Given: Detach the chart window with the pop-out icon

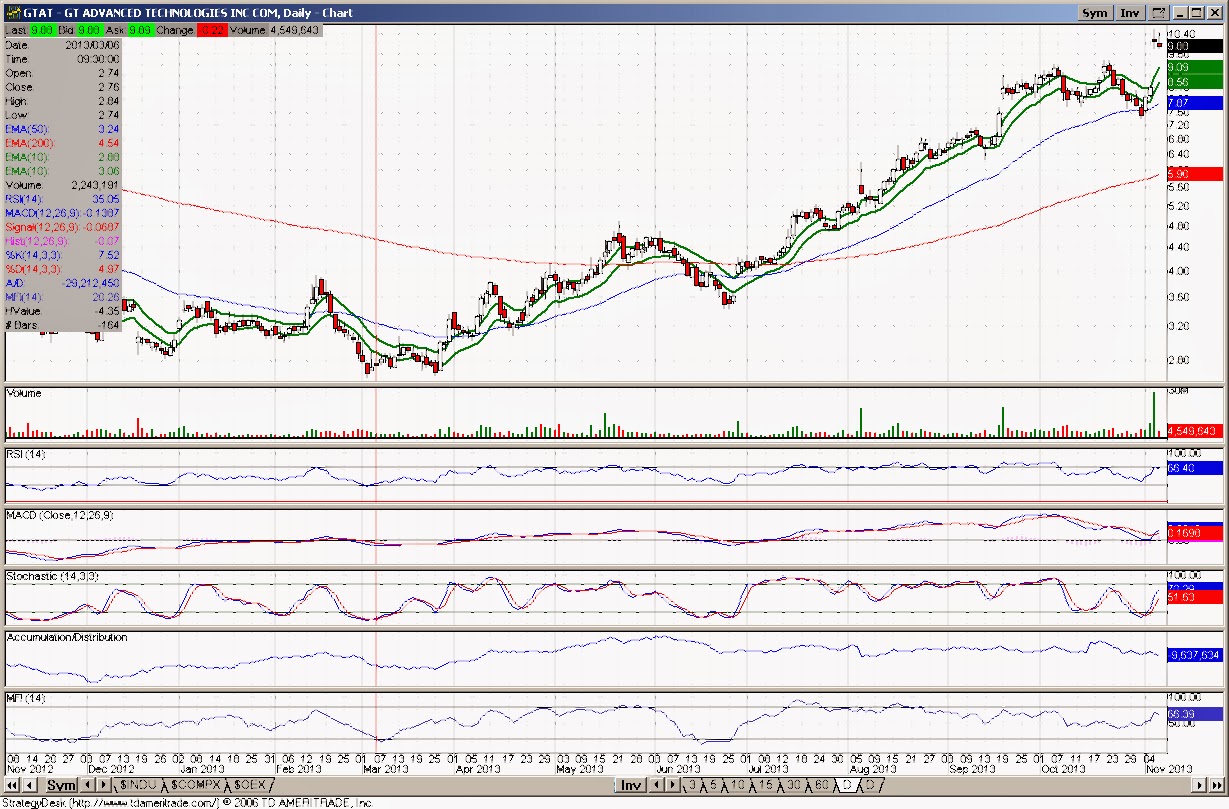Looking at the screenshot, I should pos(1160,13).
